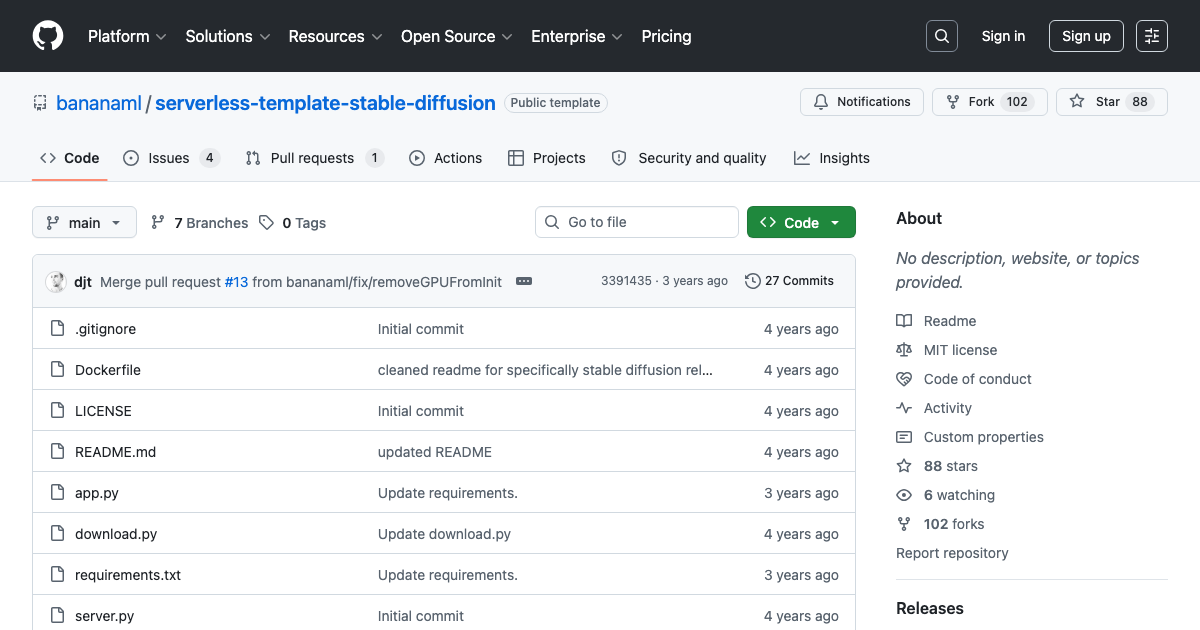Click the search magnifier icon in header
Image resolution: width=1200 pixels, height=630 pixels.
tap(942, 36)
